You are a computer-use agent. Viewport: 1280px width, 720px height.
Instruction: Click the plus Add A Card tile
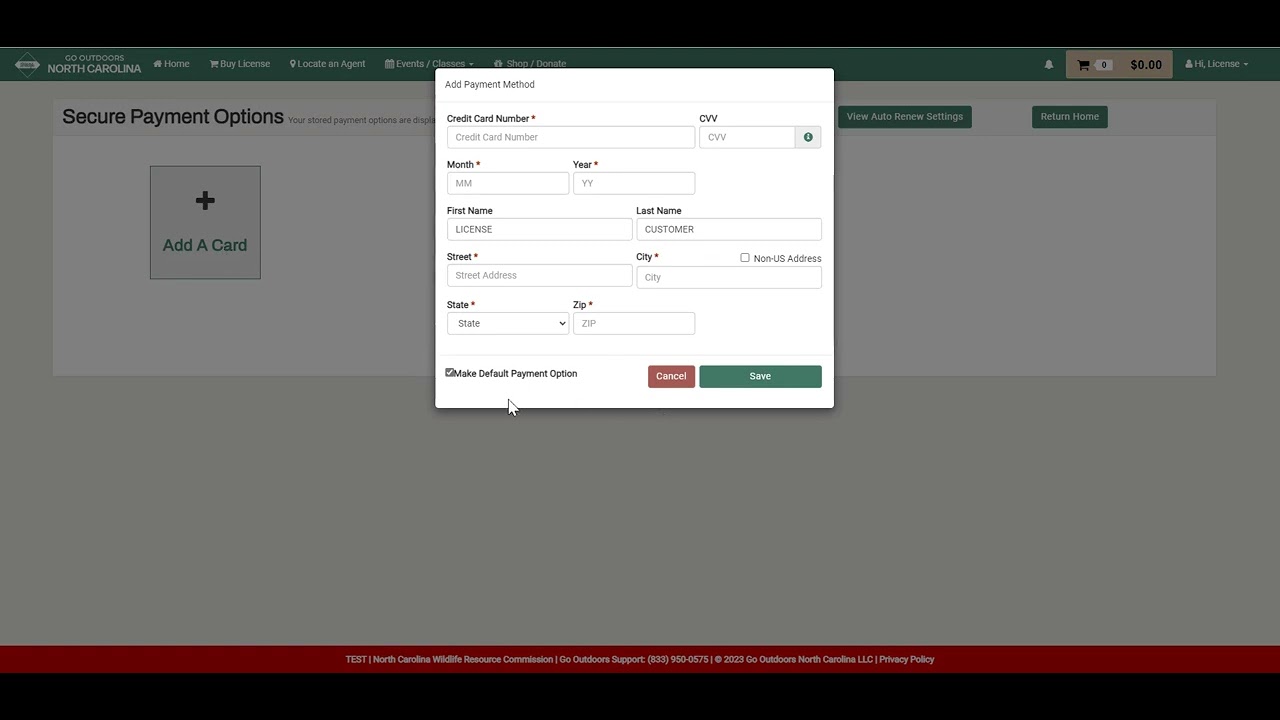click(x=205, y=222)
